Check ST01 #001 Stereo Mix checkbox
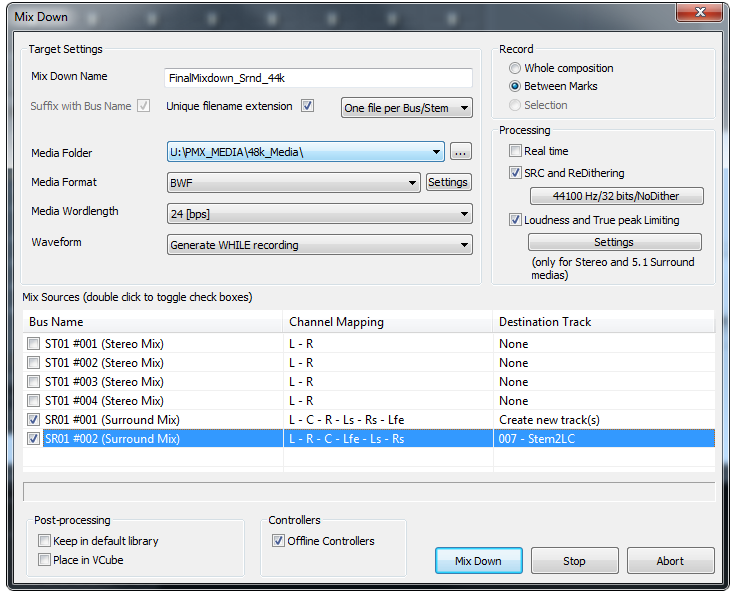Image resolution: width=737 pixels, height=593 pixels. [x=33, y=344]
